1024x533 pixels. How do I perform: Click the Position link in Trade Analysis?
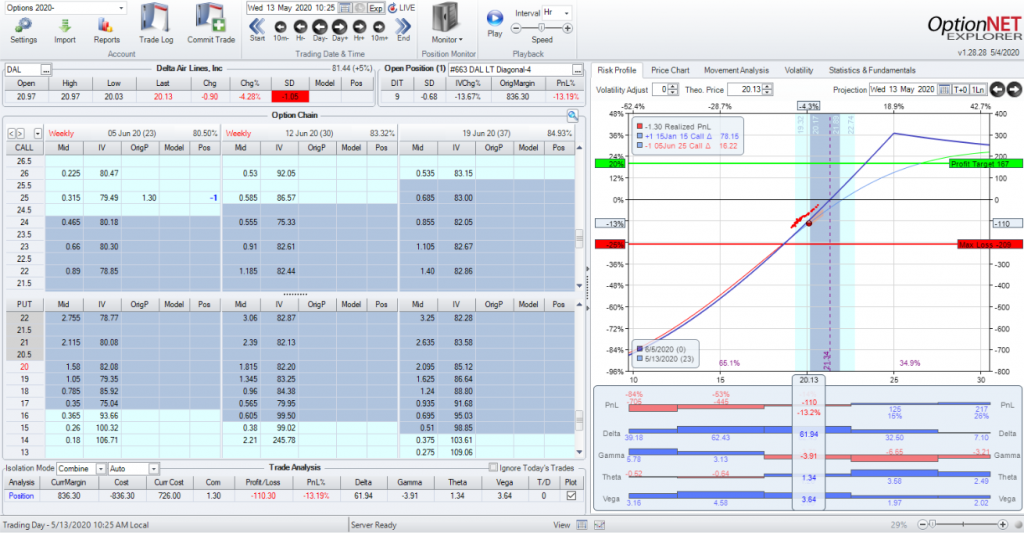coord(21,496)
